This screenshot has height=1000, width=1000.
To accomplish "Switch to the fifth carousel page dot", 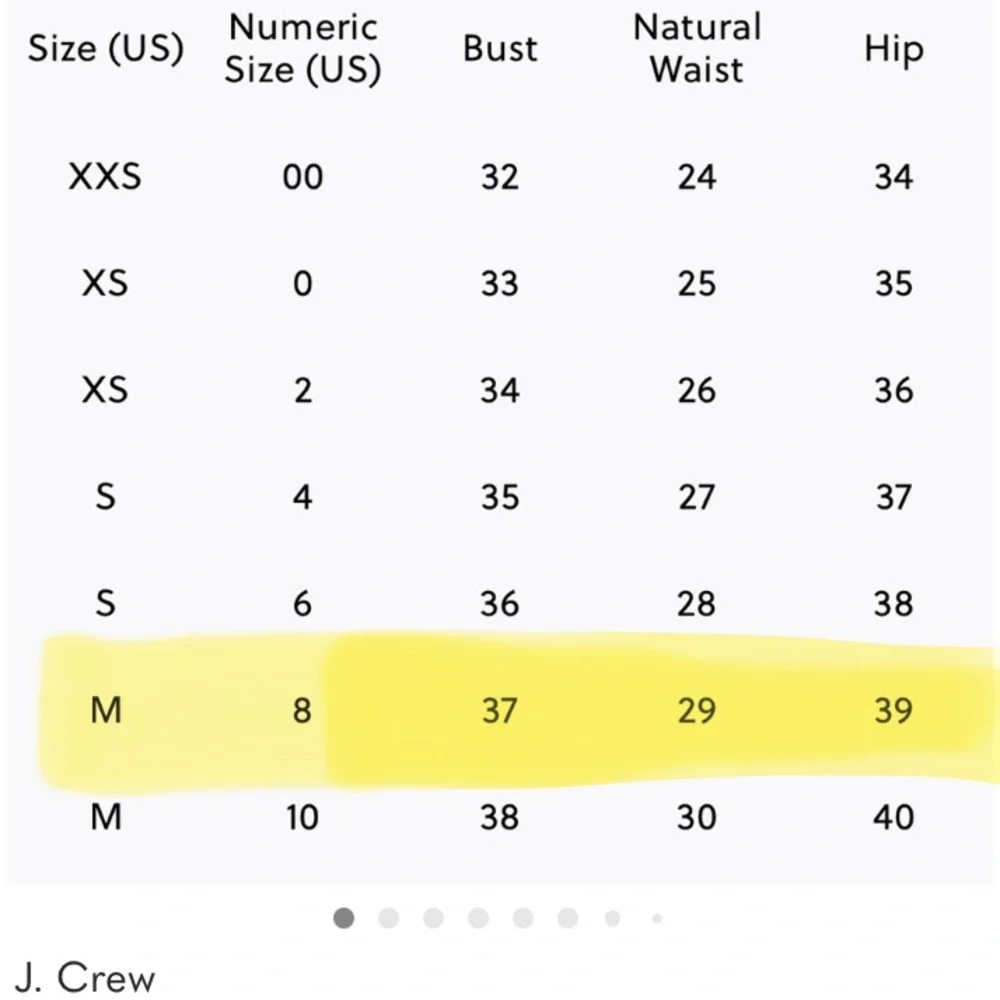I will click(523, 918).
